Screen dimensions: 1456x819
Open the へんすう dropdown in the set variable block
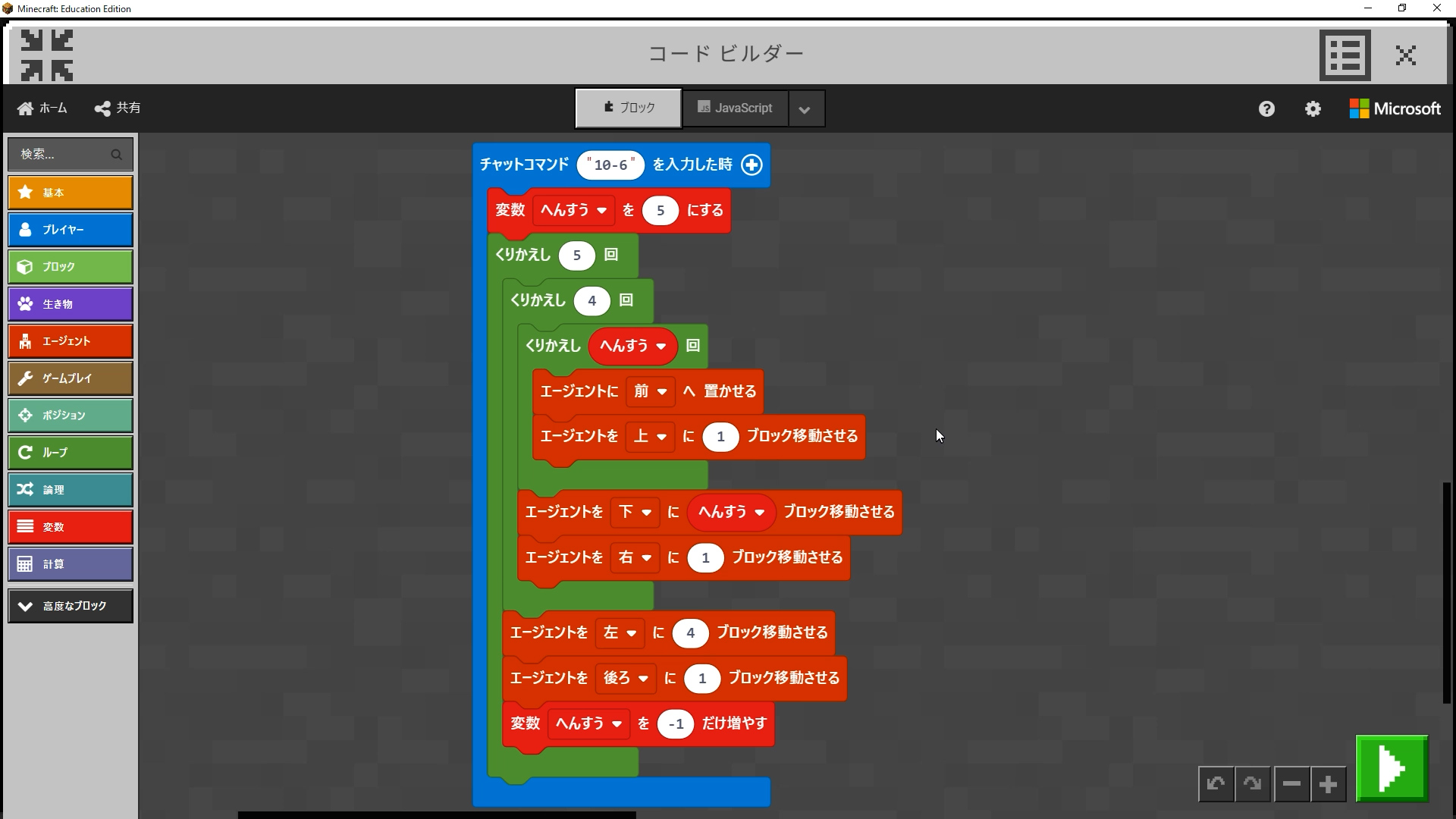coord(573,210)
